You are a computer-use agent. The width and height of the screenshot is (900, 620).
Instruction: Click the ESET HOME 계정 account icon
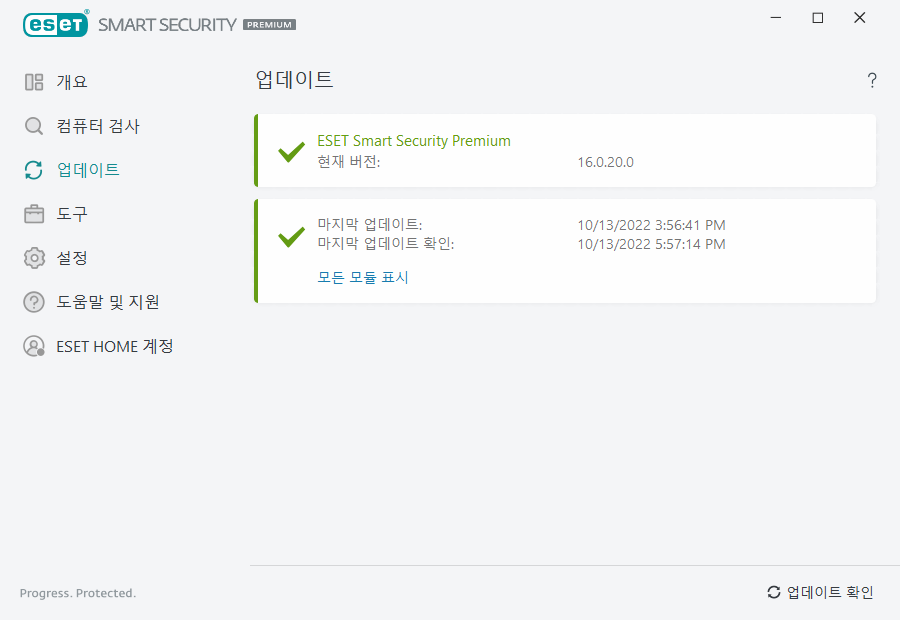coord(33,346)
